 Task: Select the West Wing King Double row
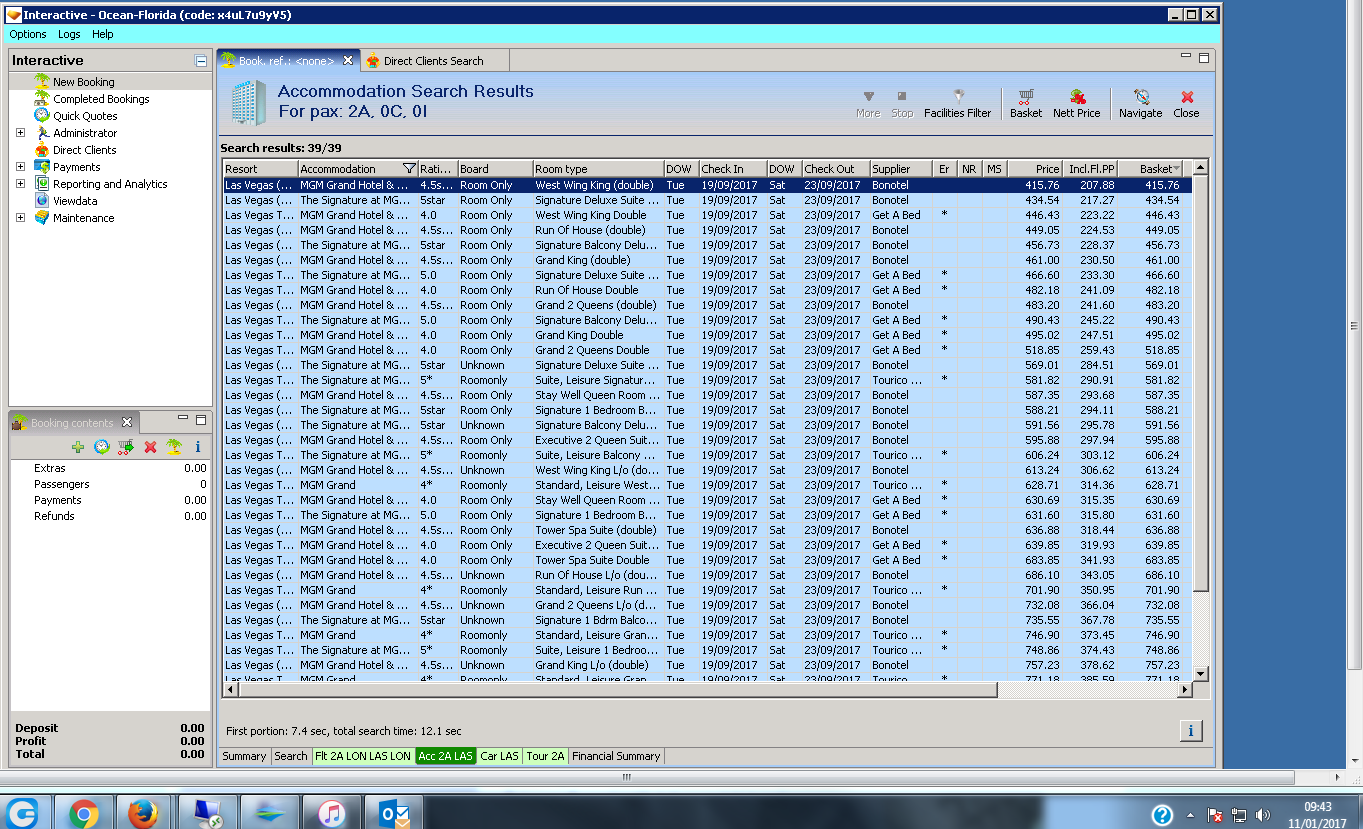pos(707,215)
